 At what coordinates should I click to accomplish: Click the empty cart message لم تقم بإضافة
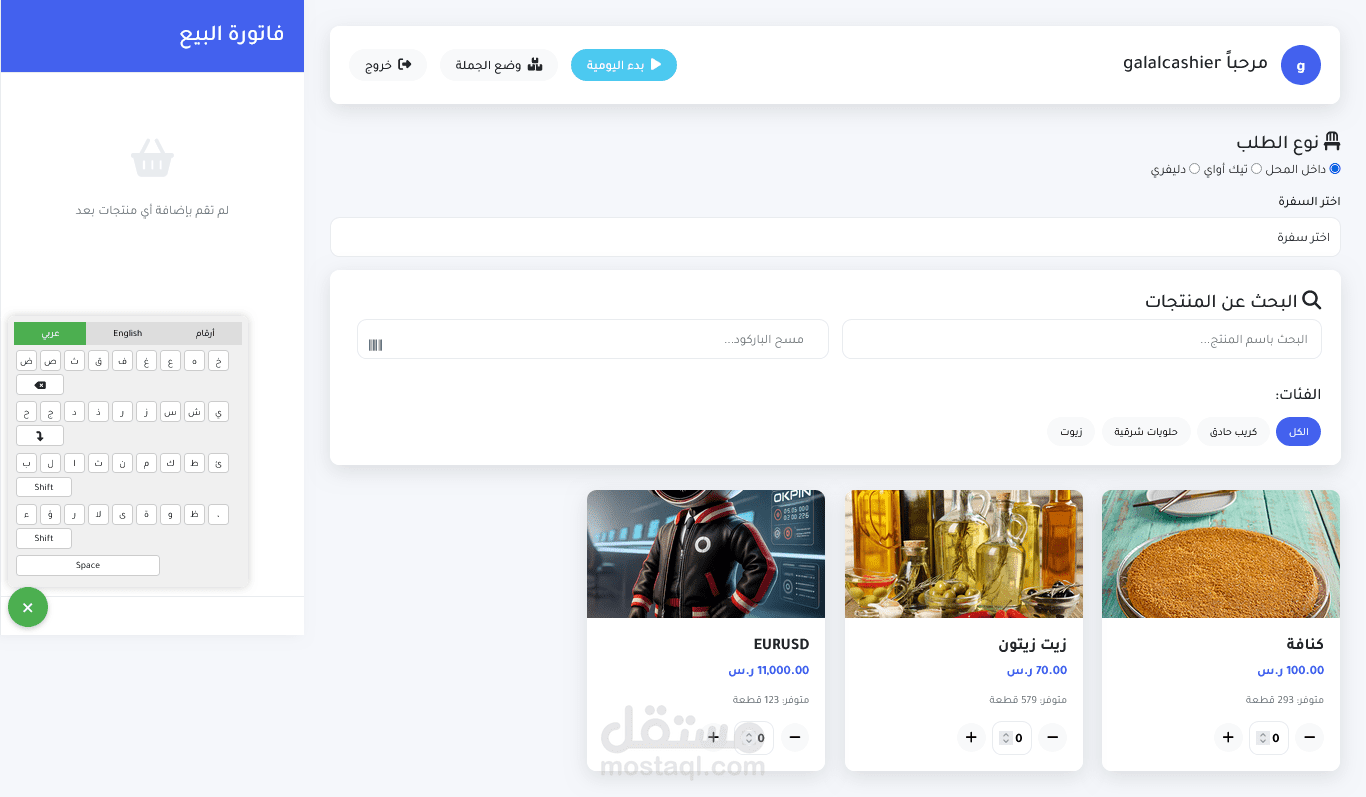pos(153,210)
